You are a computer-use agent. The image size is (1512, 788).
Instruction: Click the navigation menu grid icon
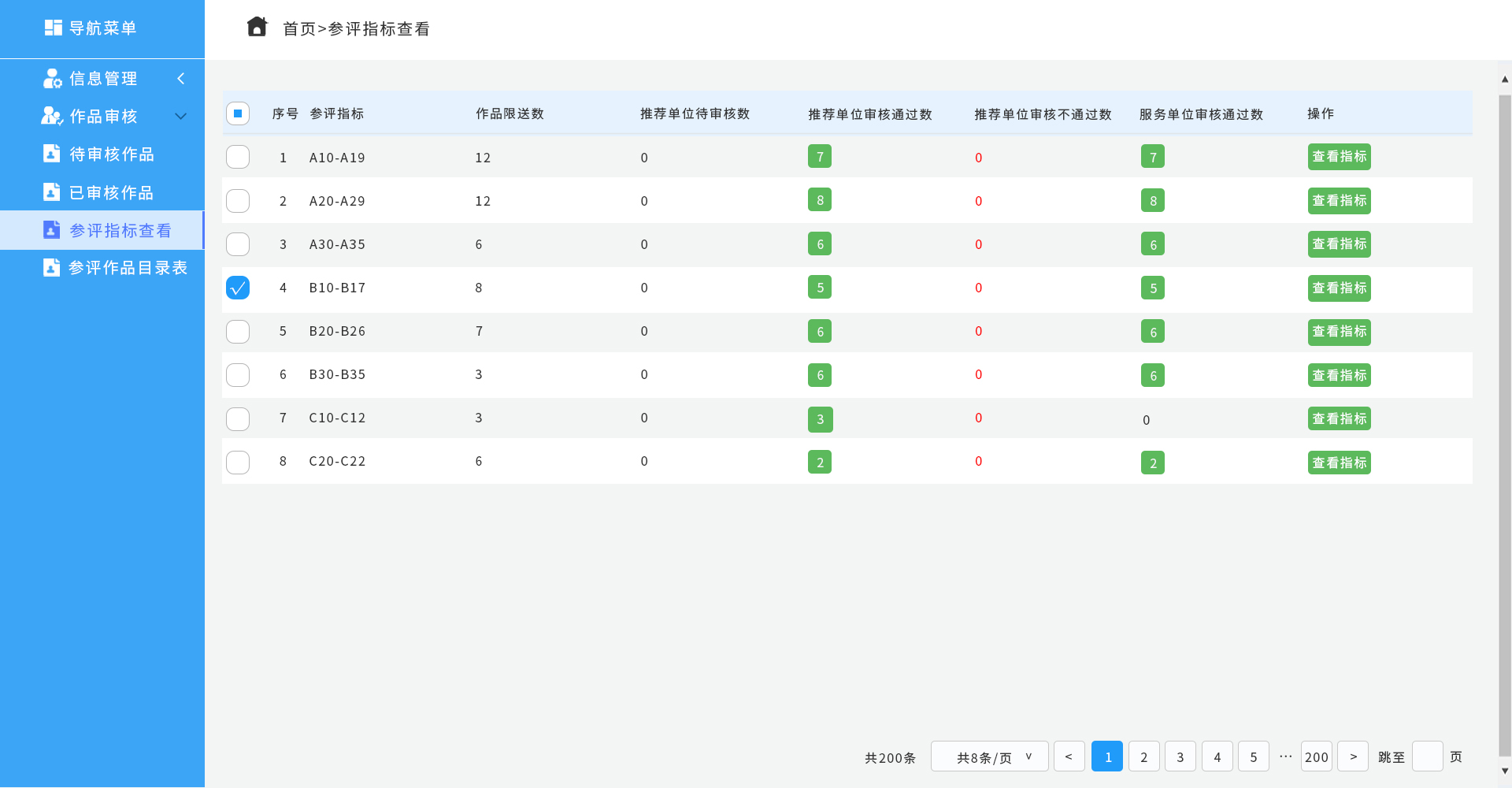54,28
